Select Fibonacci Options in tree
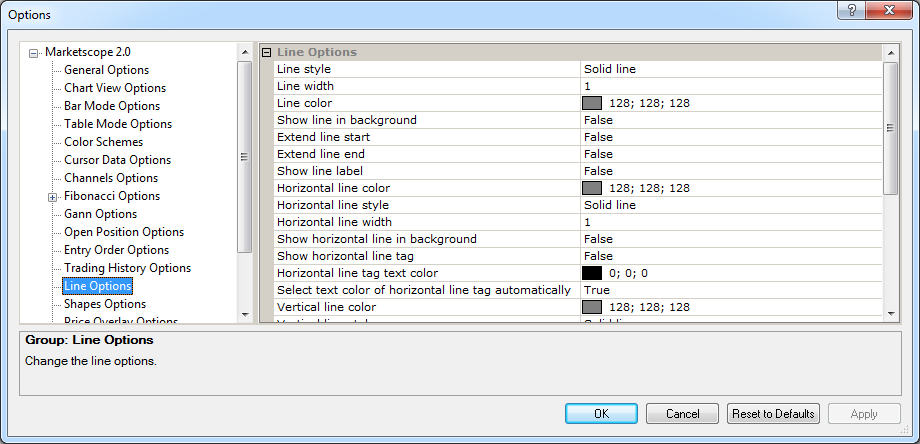Viewport: 920px width, 444px height. pyautogui.click(x=112, y=196)
